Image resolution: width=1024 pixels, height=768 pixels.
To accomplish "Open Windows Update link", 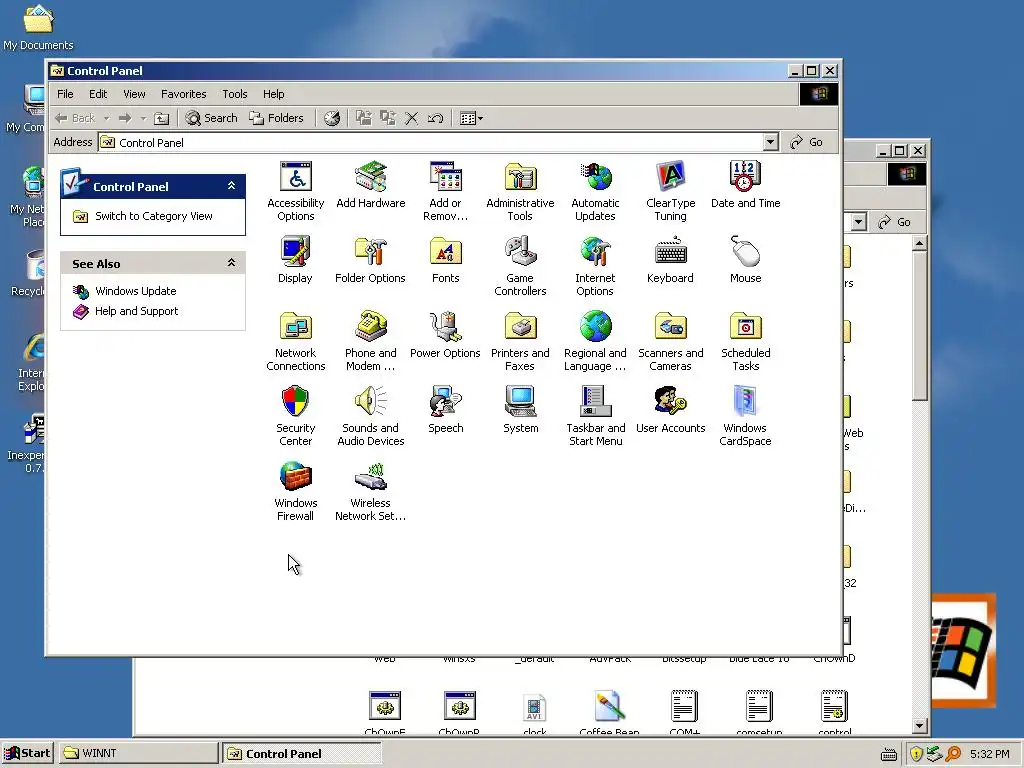I will click(135, 291).
